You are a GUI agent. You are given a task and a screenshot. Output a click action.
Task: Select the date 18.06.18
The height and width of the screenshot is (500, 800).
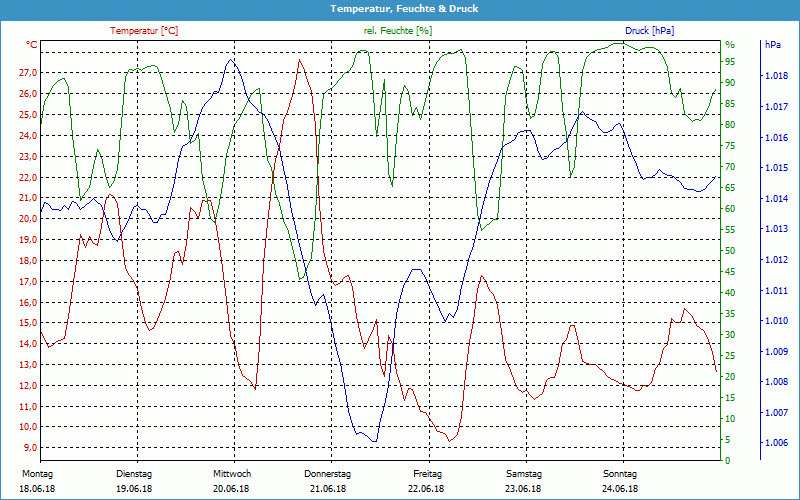click(x=37, y=489)
